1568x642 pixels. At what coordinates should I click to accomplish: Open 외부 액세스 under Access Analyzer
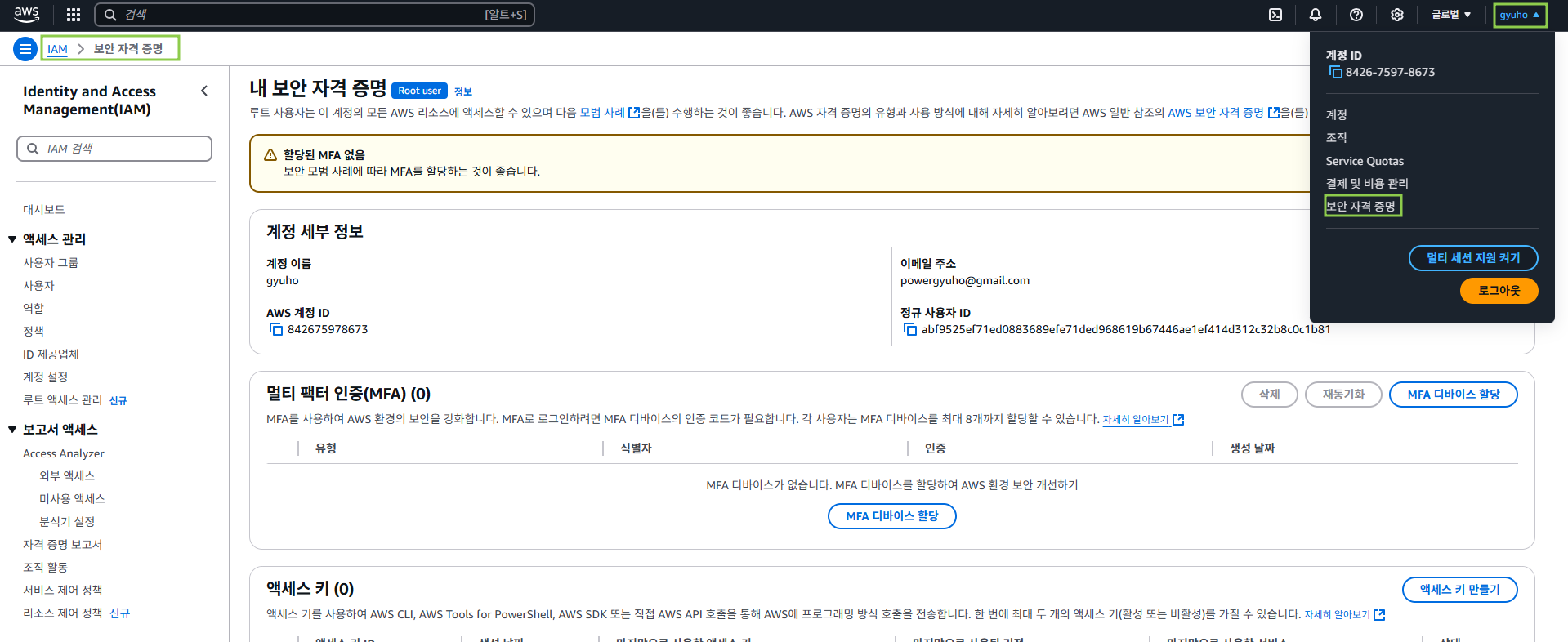tap(67, 476)
